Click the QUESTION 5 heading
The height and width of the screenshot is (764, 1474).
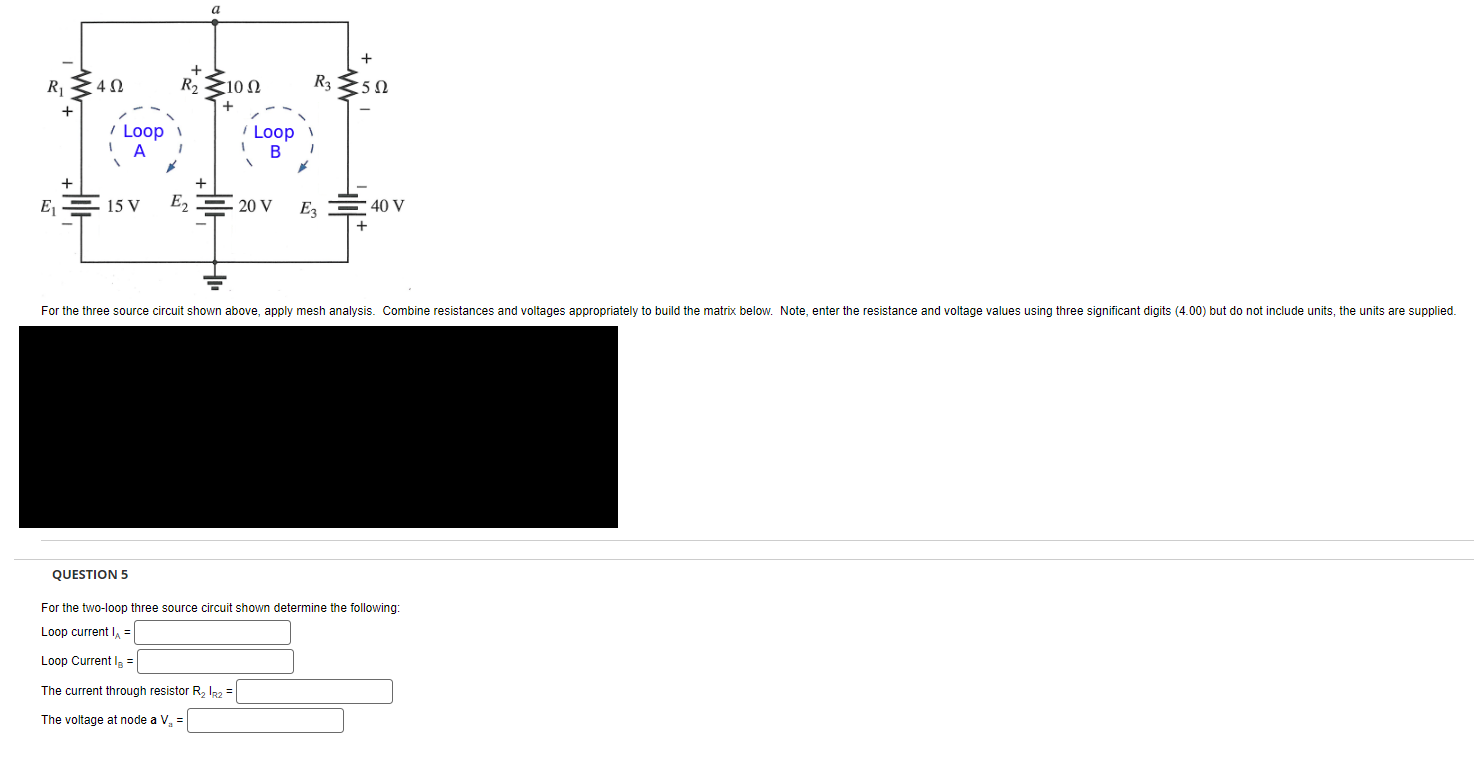[x=90, y=575]
